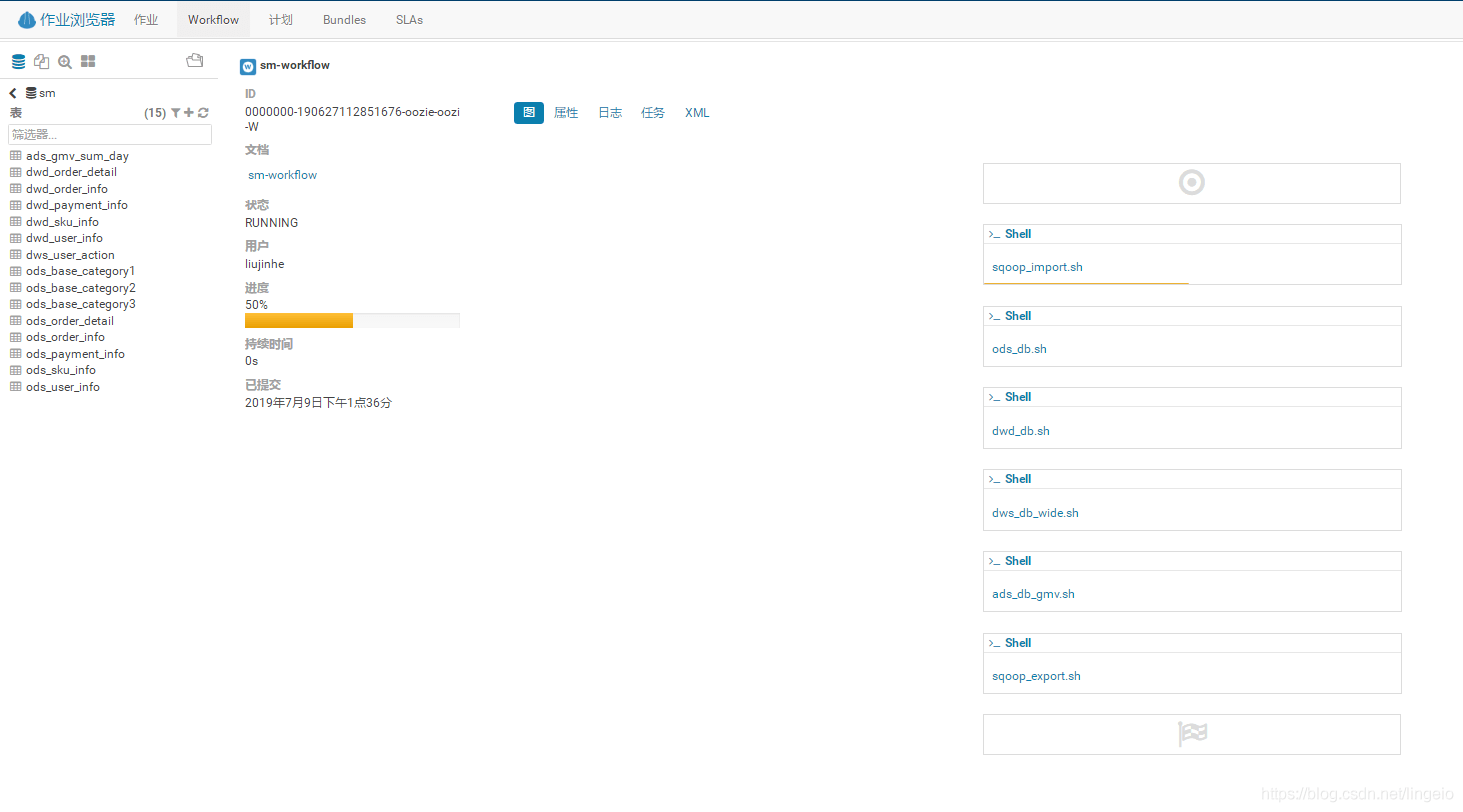The width and height of the screenshot is (1463, 812).
Task: Open the documents icon in left panel
Action: click(41, 62)
